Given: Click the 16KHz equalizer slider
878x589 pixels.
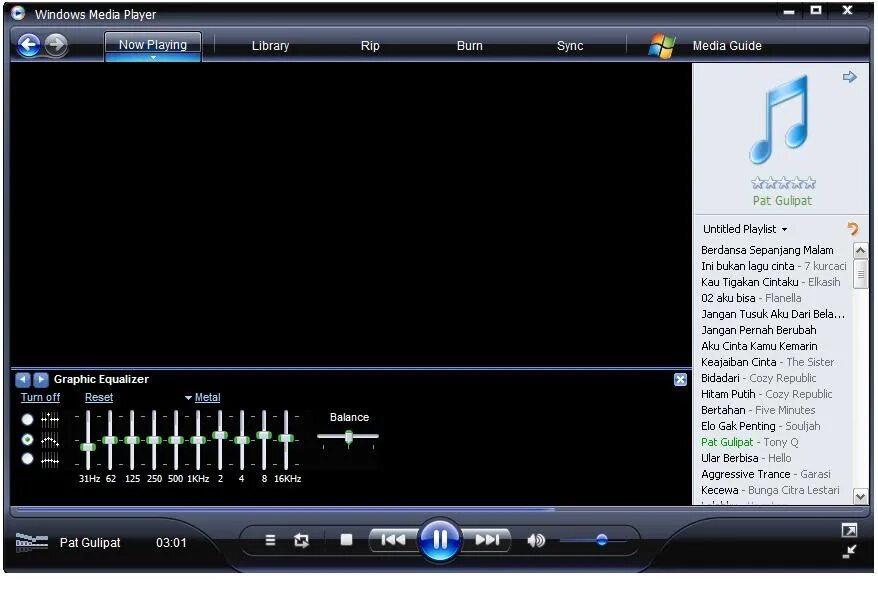Looking at the screenshot, I should (x=286, y=440).
